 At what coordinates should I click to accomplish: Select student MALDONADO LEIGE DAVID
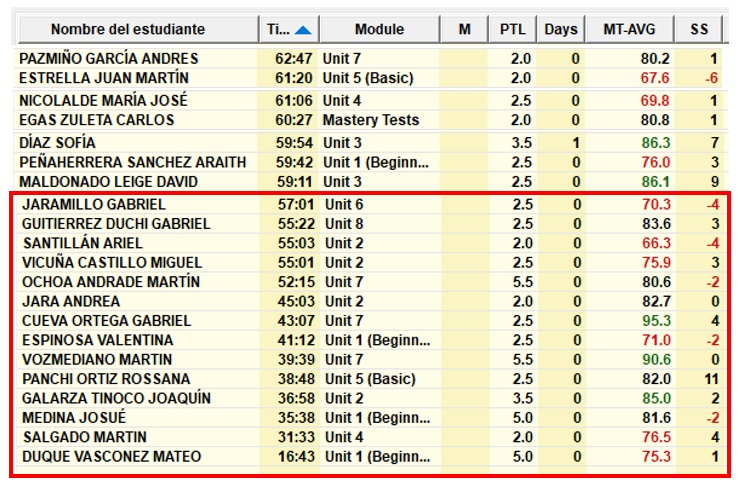pyautogui.click(x=108, y=181)
